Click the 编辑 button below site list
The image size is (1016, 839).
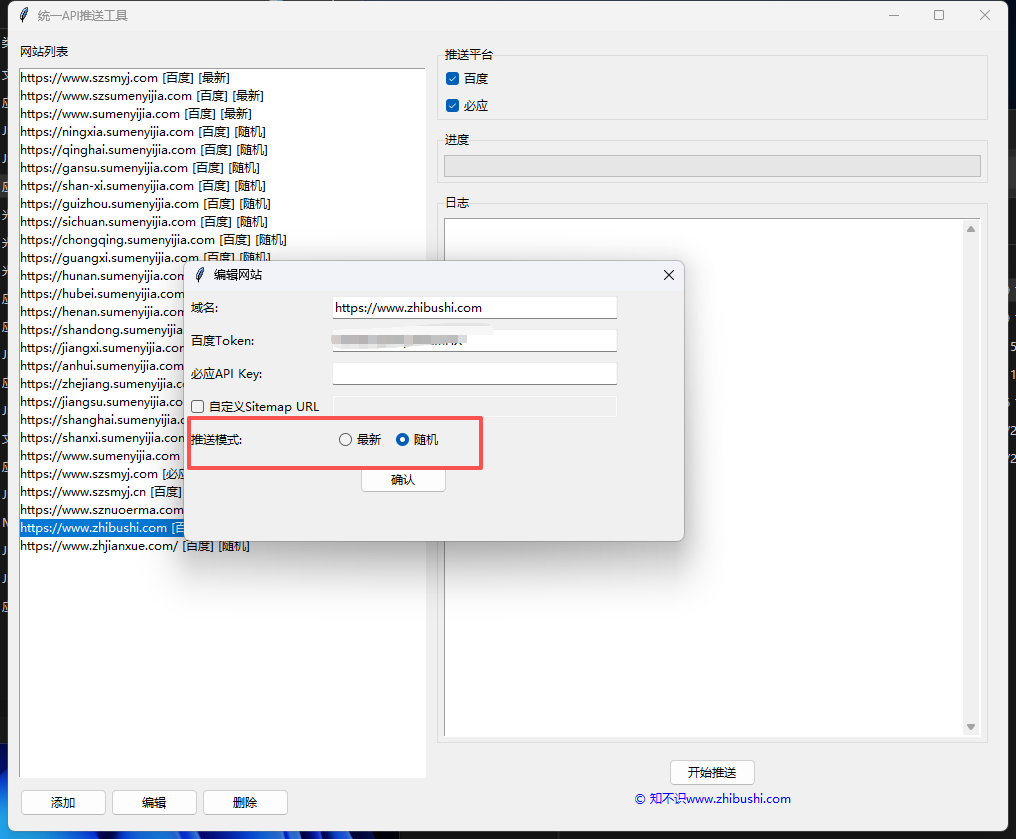(154, 802)
